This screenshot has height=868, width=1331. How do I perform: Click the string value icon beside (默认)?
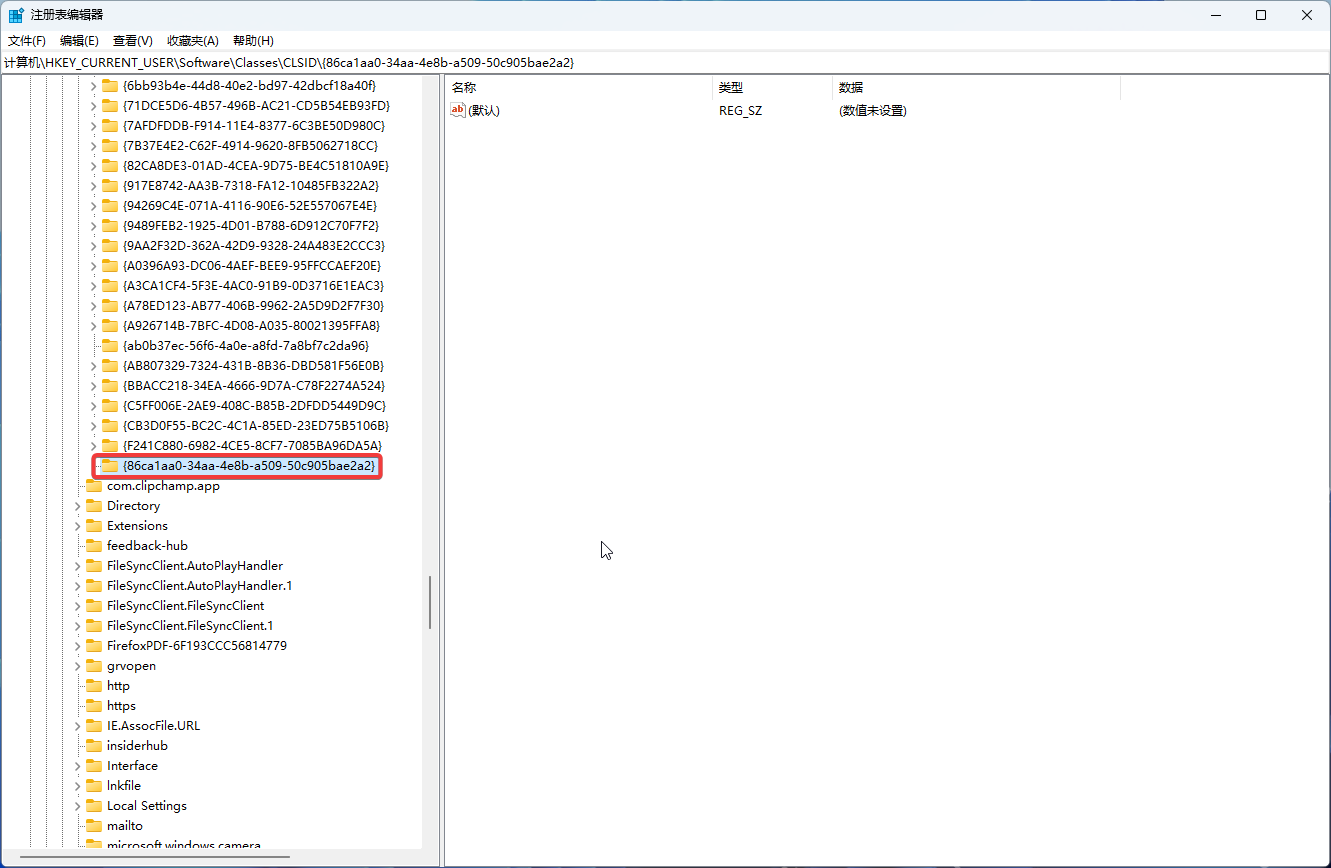coord(458,110)
